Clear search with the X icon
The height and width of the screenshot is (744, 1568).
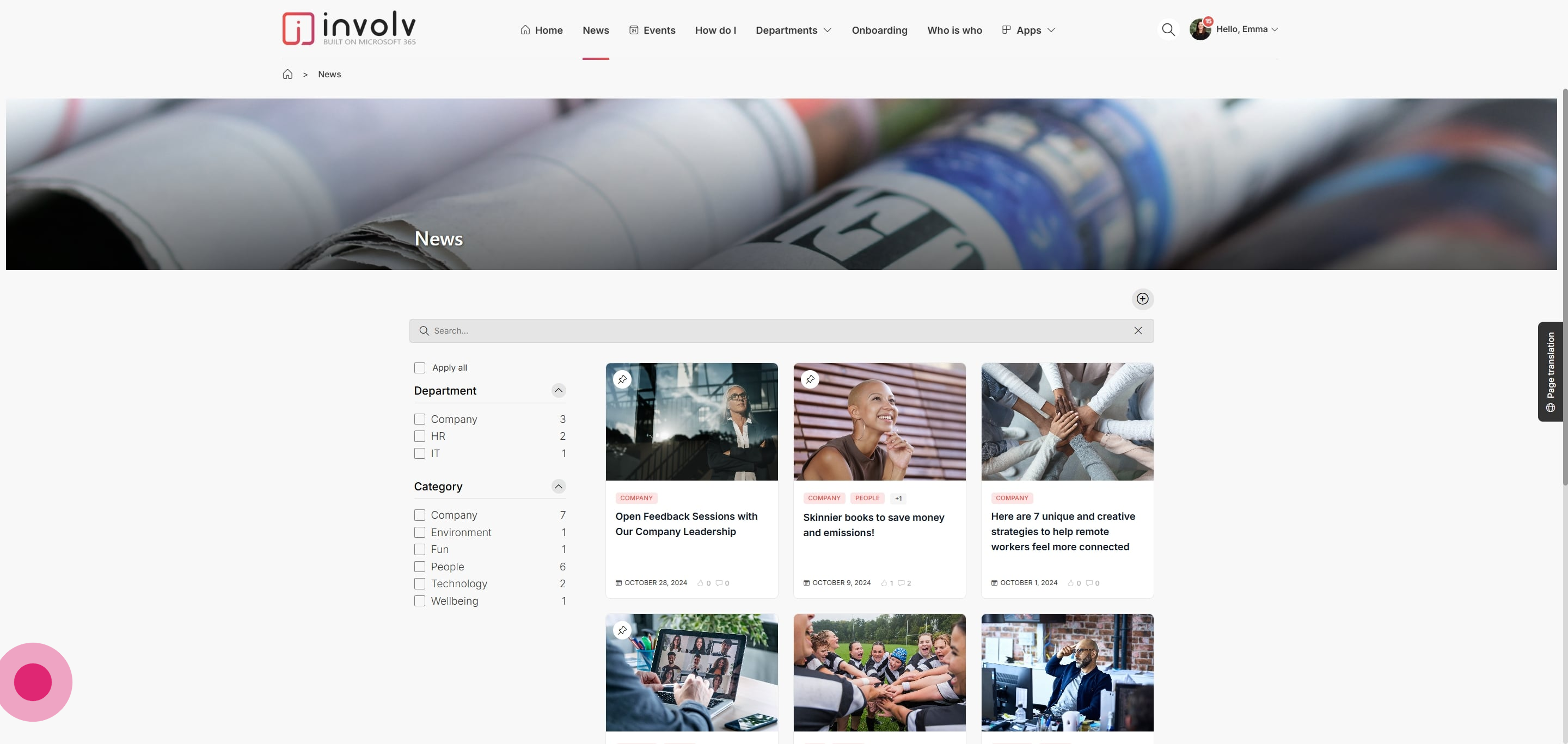[x=1138, y=330]
